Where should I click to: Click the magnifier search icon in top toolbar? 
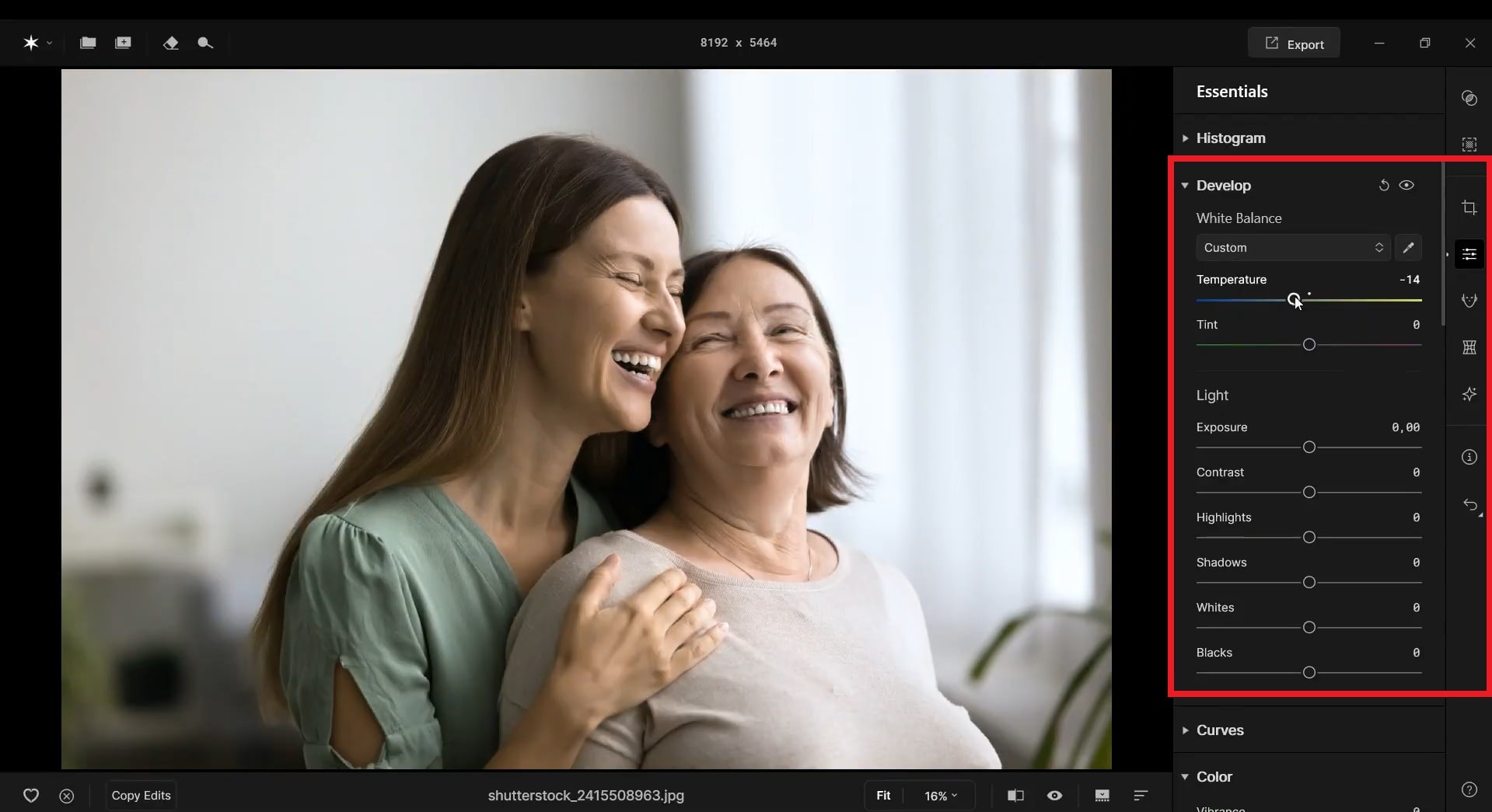205,43
